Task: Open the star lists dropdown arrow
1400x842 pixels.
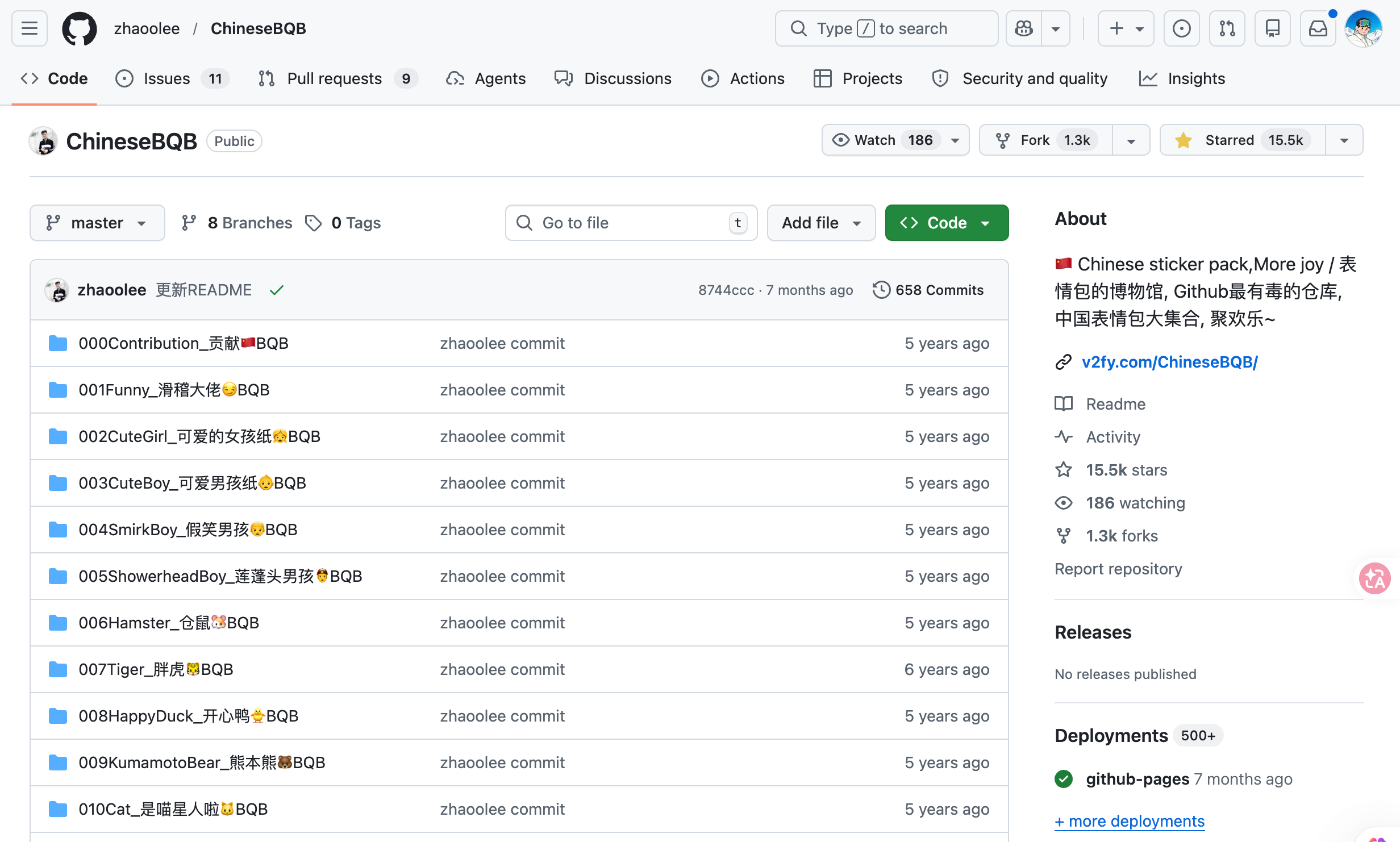Action: 1344,140
